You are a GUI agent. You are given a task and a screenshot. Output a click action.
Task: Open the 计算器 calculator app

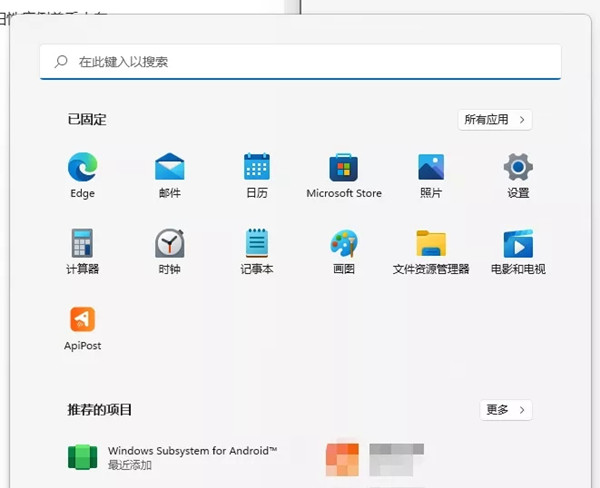[x=82, y=243]
